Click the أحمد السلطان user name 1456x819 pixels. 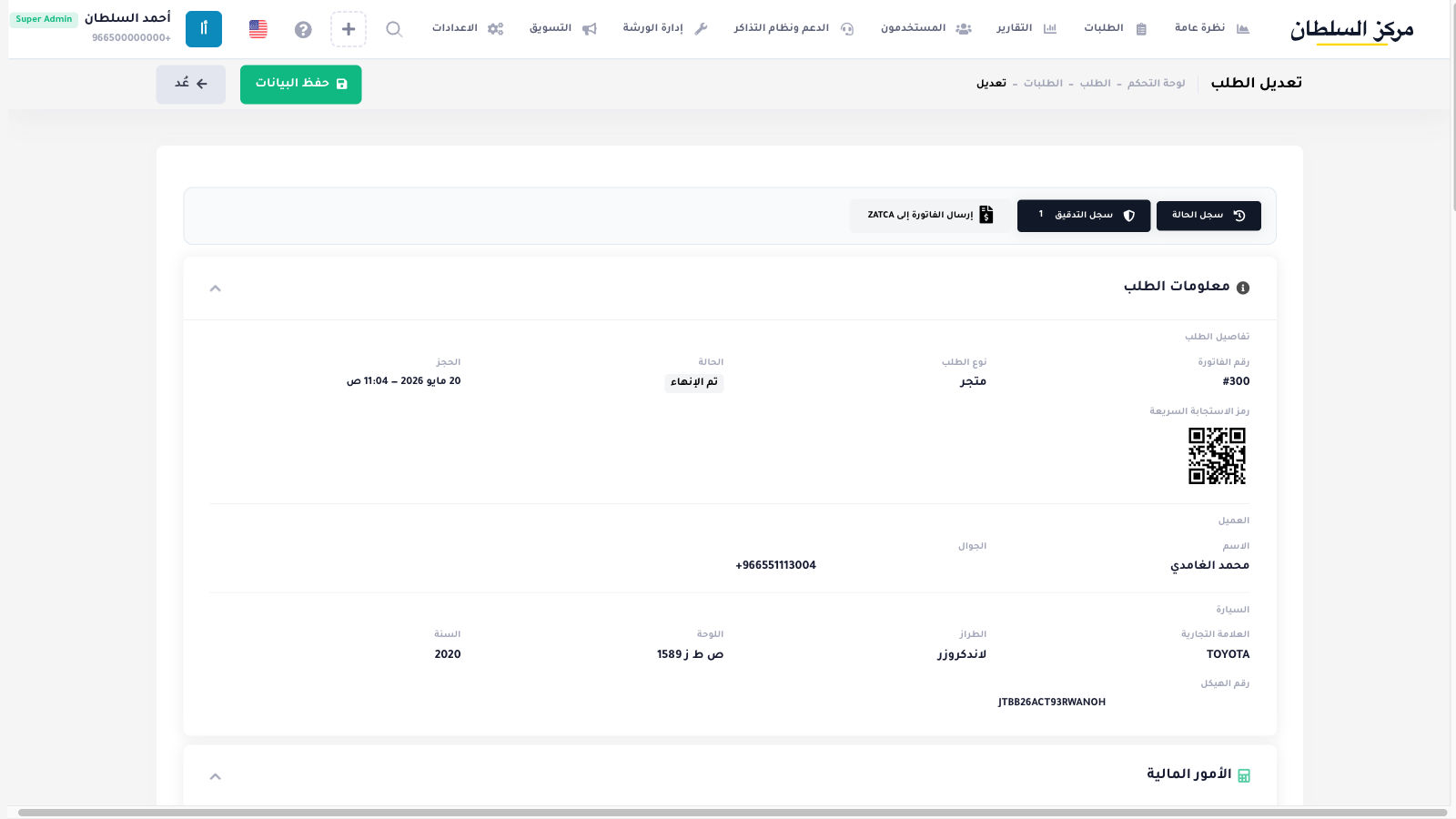click(127, 18)
